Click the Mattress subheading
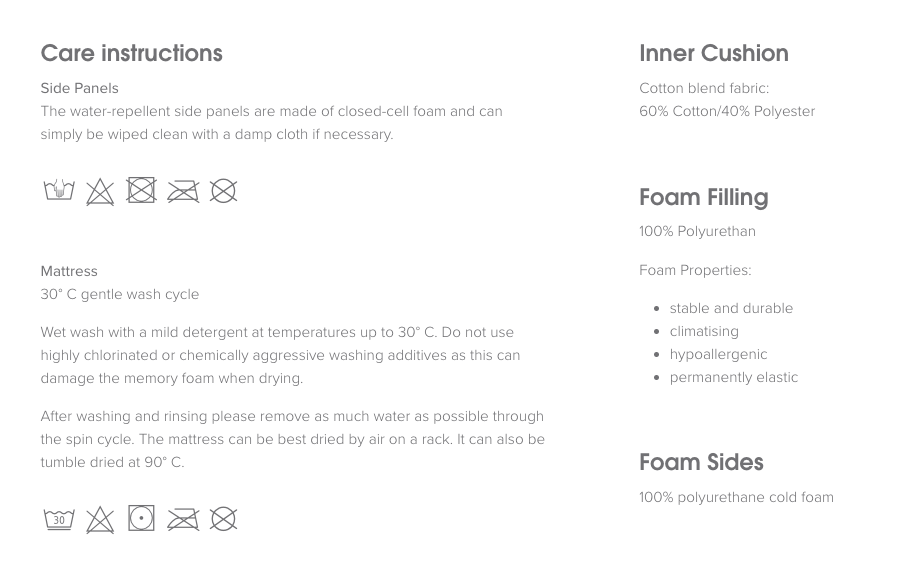 pyautogui.click(x=69, y=271)
